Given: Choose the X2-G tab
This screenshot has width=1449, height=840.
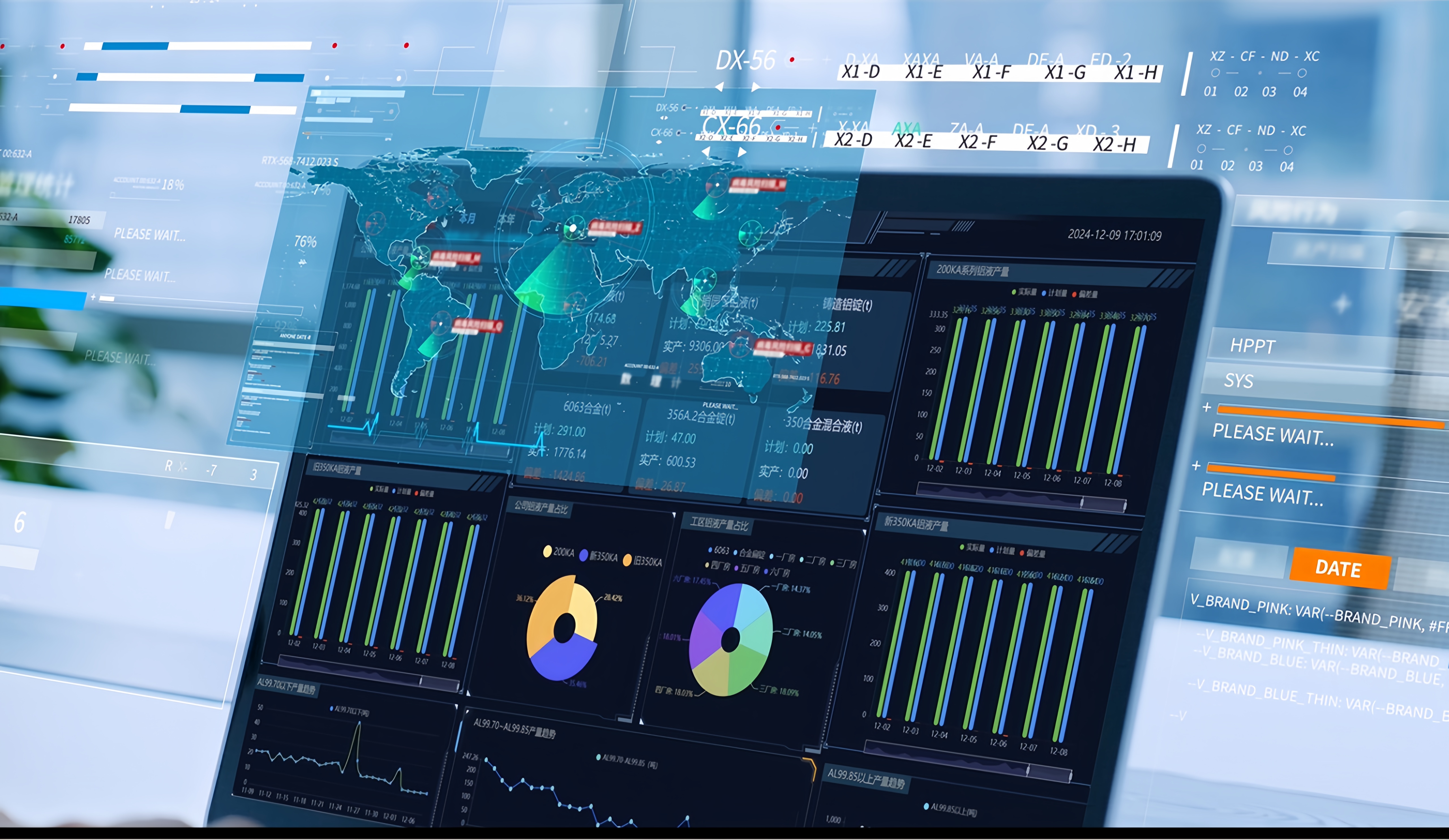Looking at the screenshot, I should [1048, 143].
